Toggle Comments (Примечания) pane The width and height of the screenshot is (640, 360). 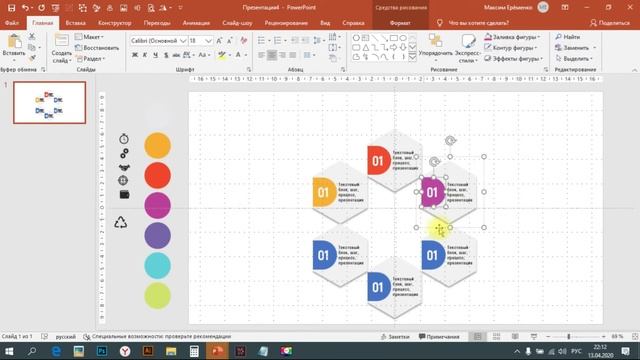pyautogui.click(x=439, y=336)
